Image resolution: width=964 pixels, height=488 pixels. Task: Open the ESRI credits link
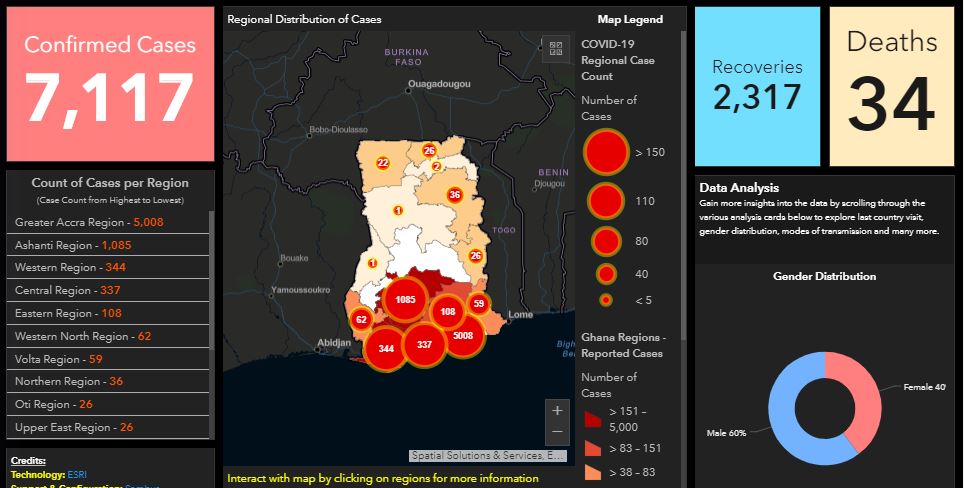[79, 474]
